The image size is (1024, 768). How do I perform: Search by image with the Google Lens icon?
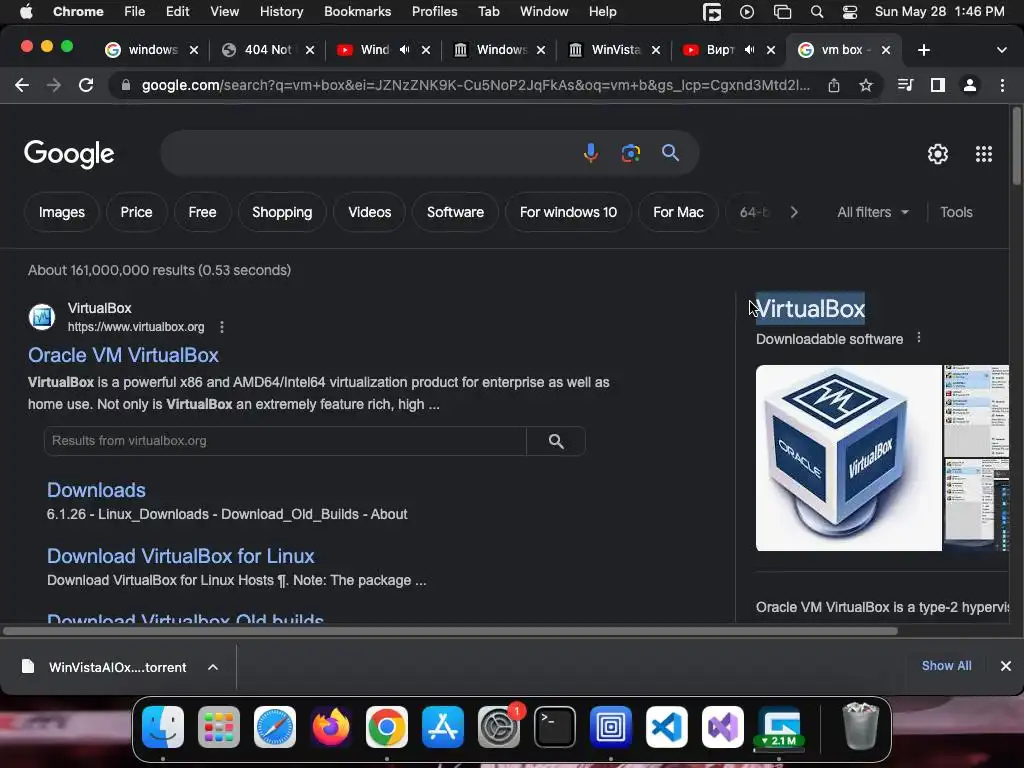[x=630, y=153]
